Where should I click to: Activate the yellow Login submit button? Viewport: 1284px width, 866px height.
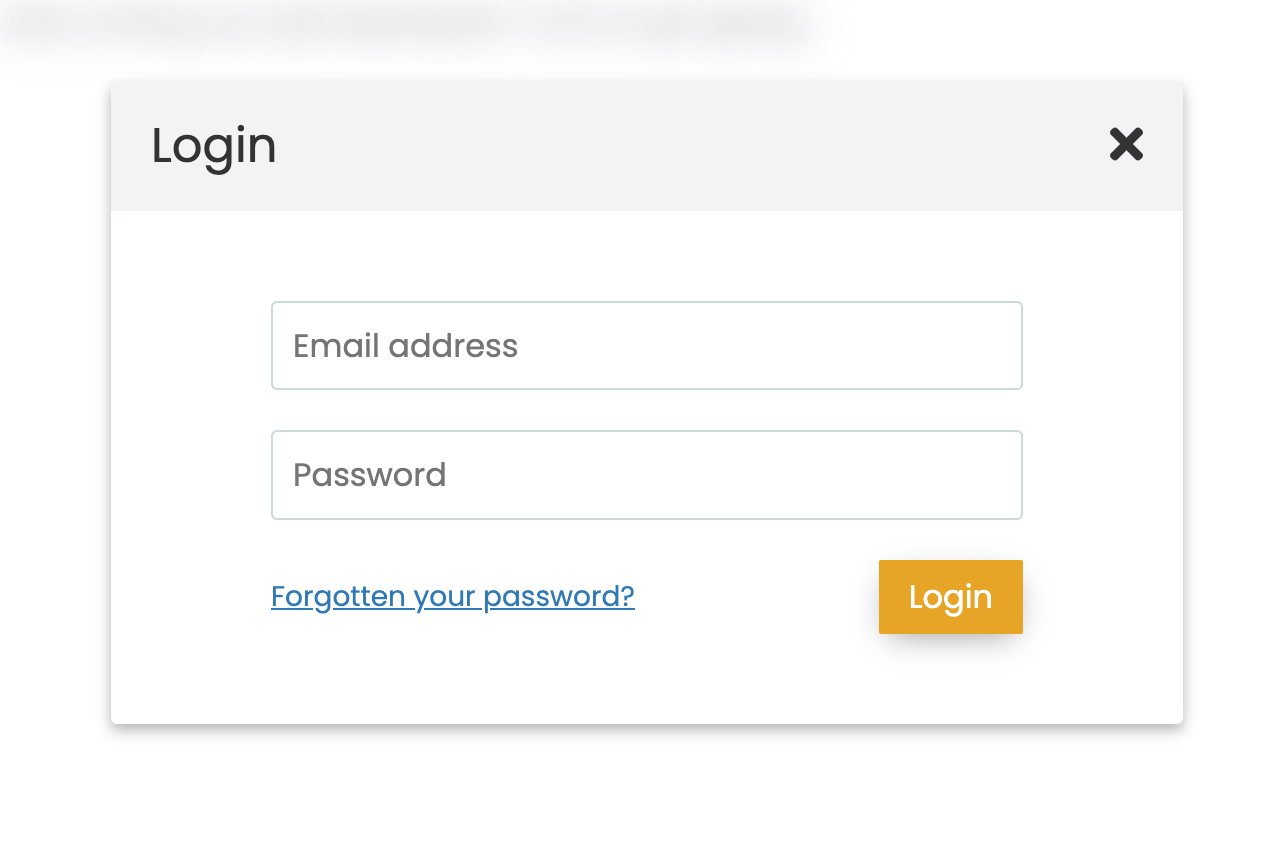click(x=950, y=597)
